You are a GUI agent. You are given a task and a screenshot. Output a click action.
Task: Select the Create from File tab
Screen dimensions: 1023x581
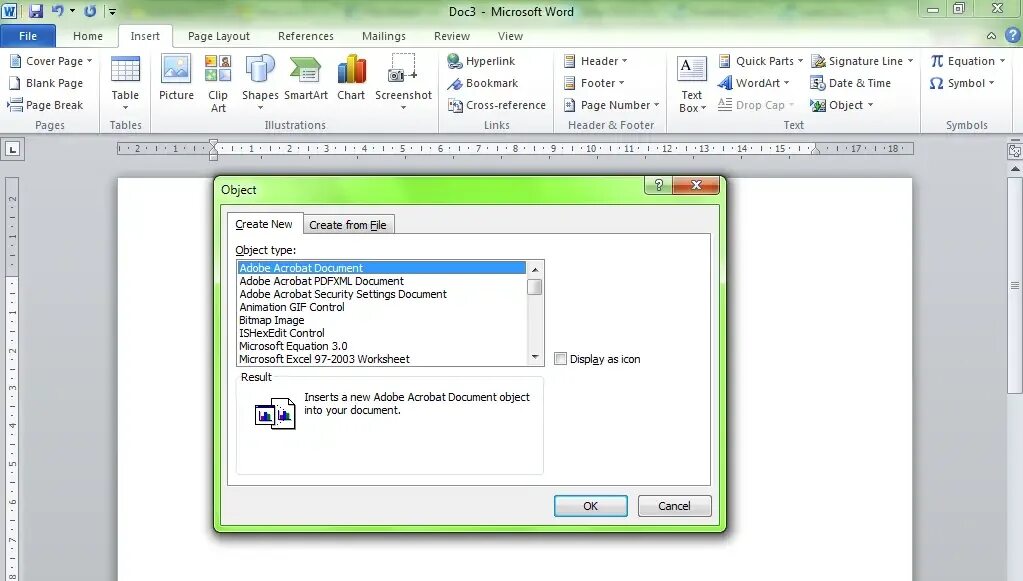348,225
